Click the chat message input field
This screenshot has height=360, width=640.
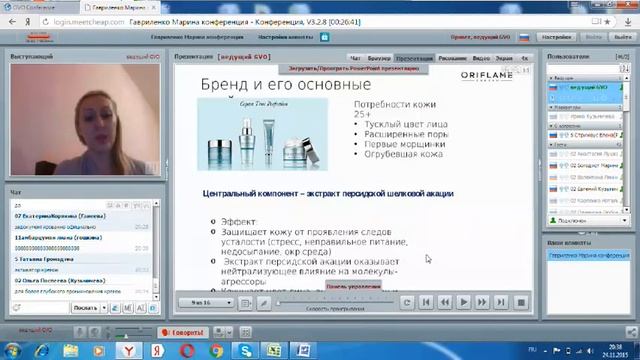pyautogui.click(x=39, y=308)
